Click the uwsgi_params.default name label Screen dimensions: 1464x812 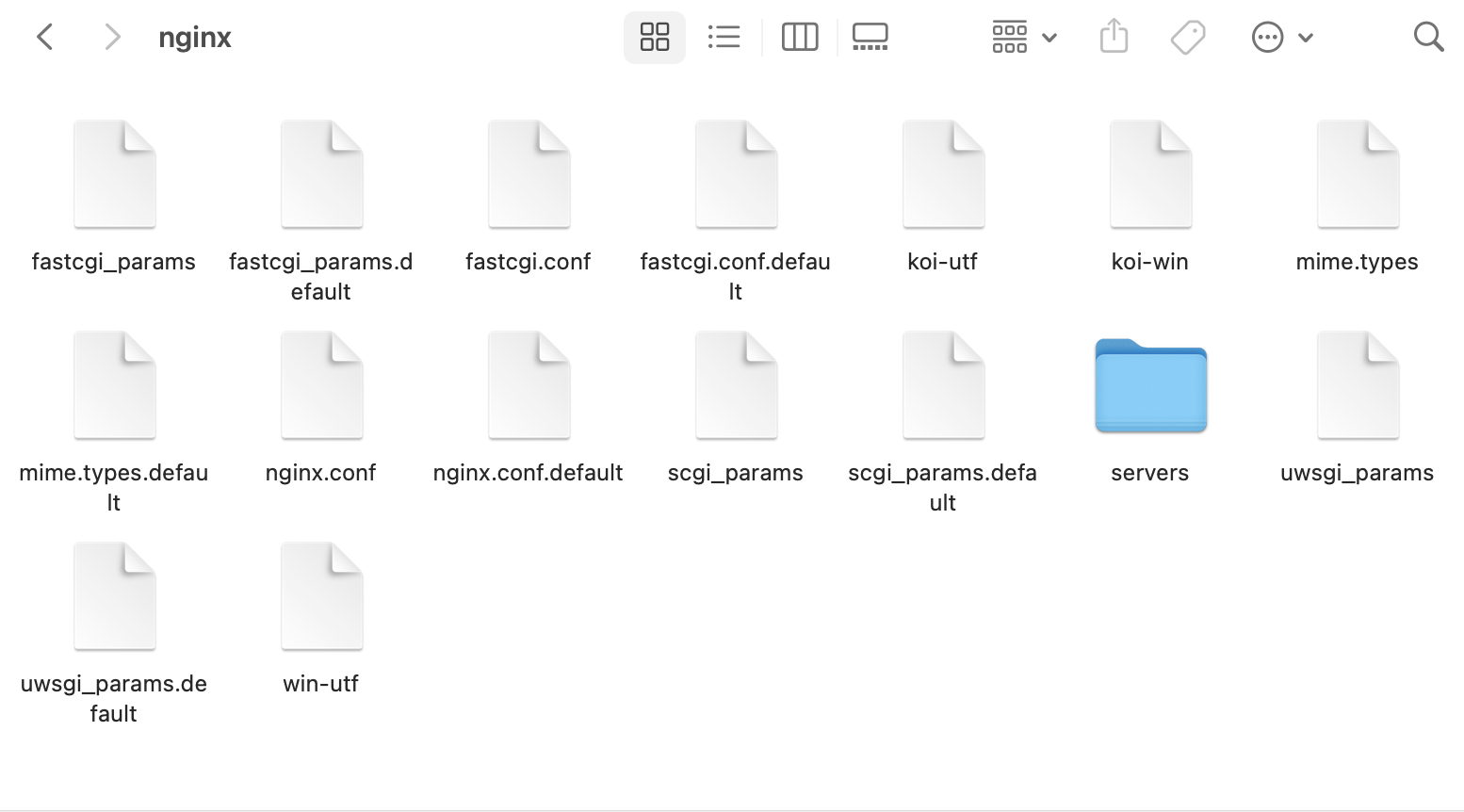(x=114, y=699)
